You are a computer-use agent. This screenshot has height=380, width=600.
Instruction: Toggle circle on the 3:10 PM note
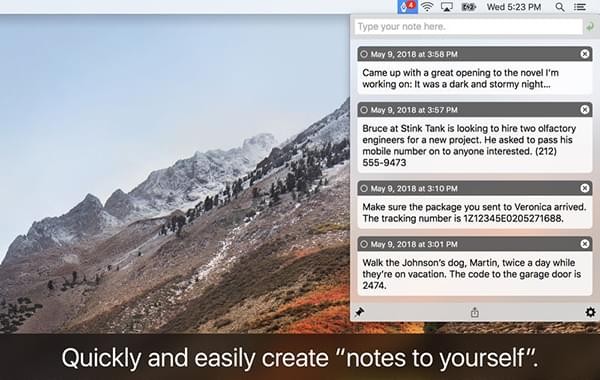364,189
